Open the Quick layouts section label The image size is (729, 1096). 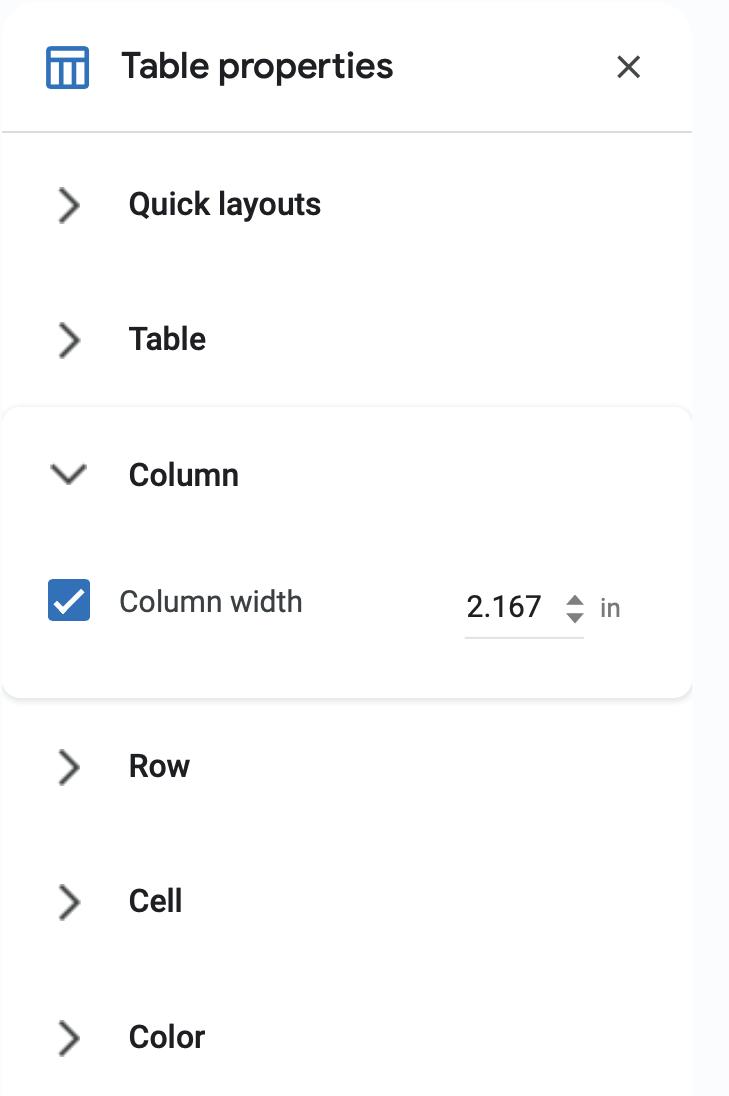[224, 205]
